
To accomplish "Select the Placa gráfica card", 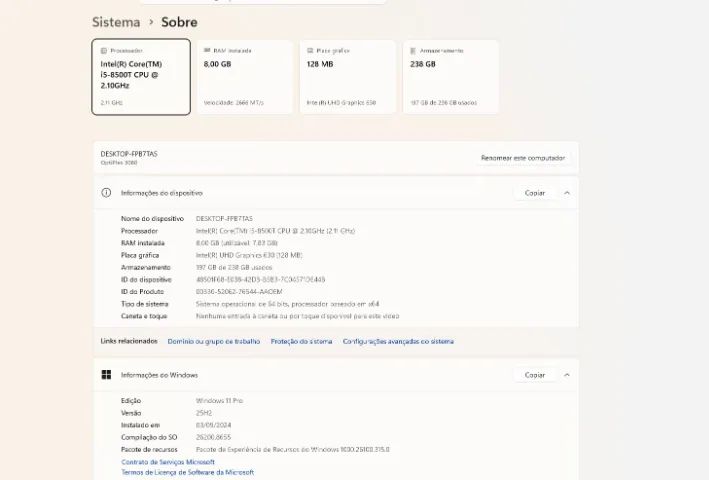I will click(348, 77).
